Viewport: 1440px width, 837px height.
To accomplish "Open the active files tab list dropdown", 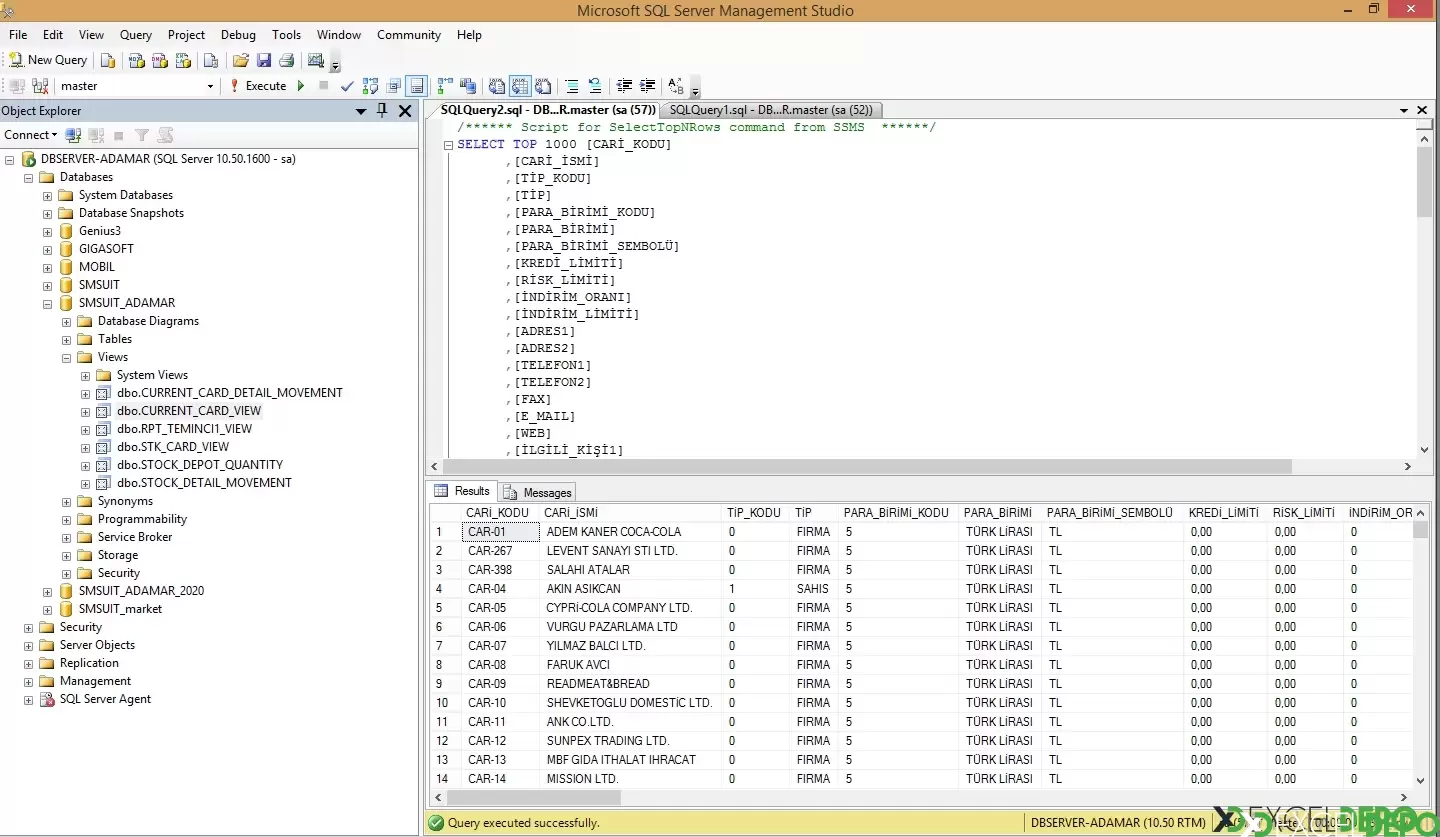I will (x=1405, y=111).
